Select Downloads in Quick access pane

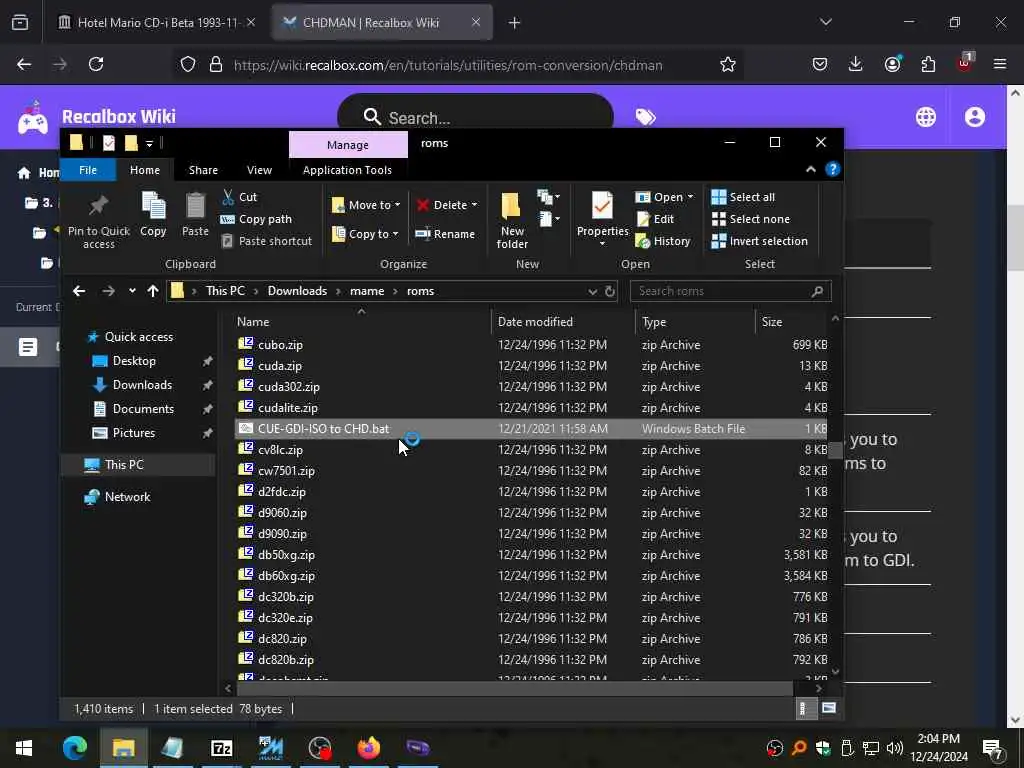pyautogui.click(x=142, y=385)
